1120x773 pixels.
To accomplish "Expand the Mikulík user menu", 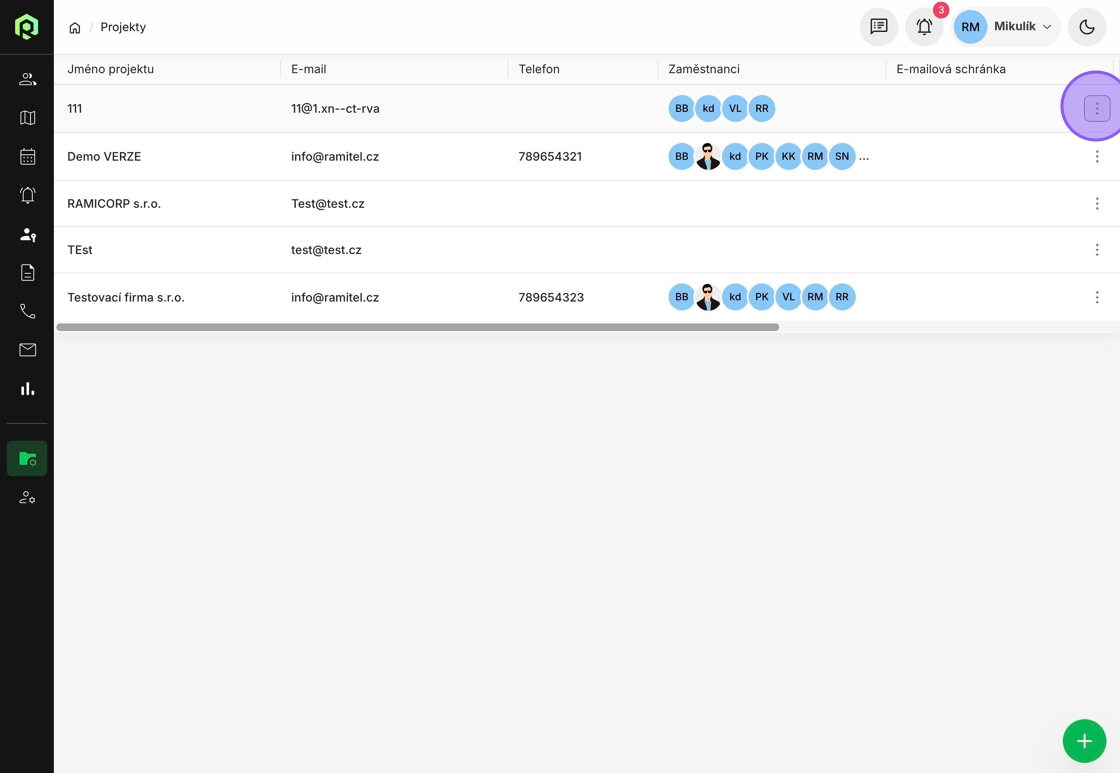I will (1006, 27).
